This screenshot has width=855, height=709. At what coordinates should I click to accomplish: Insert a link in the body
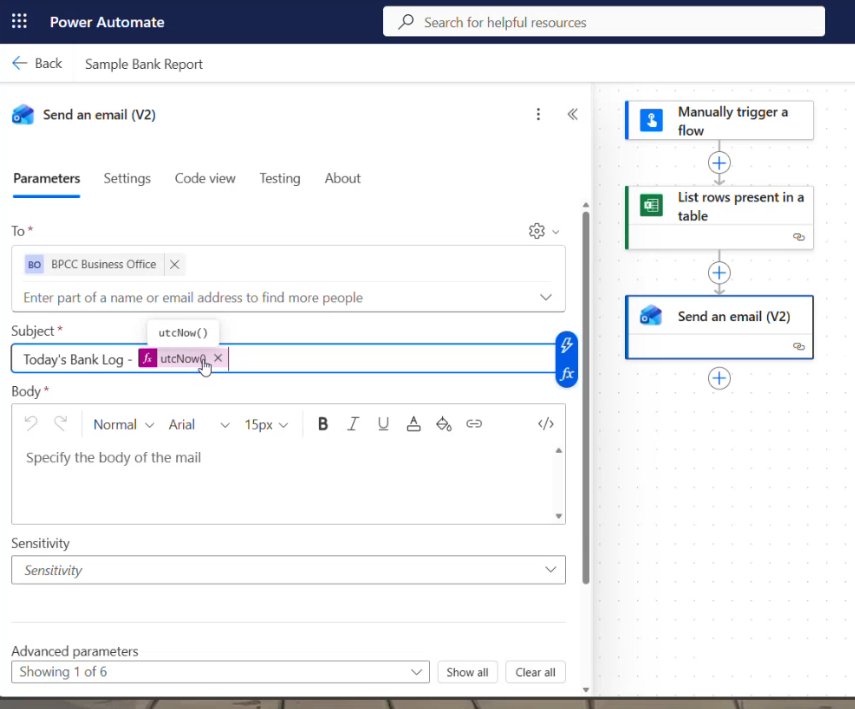point(474,424)
